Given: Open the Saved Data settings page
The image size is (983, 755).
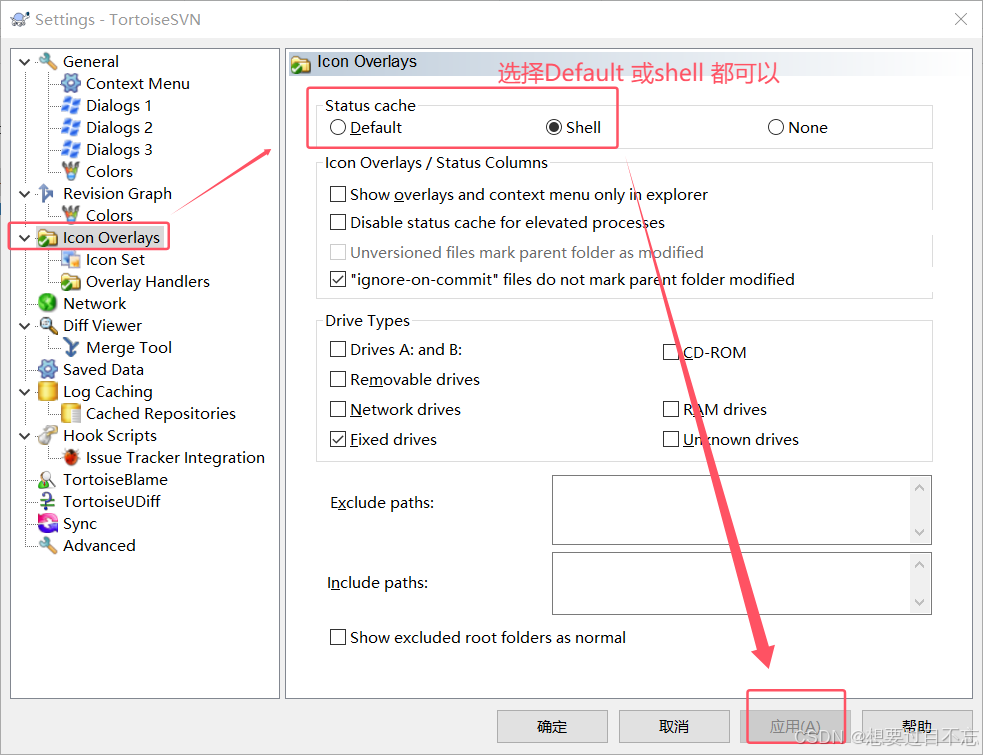Looking at the screenshot, I should [x=103, y=369].
